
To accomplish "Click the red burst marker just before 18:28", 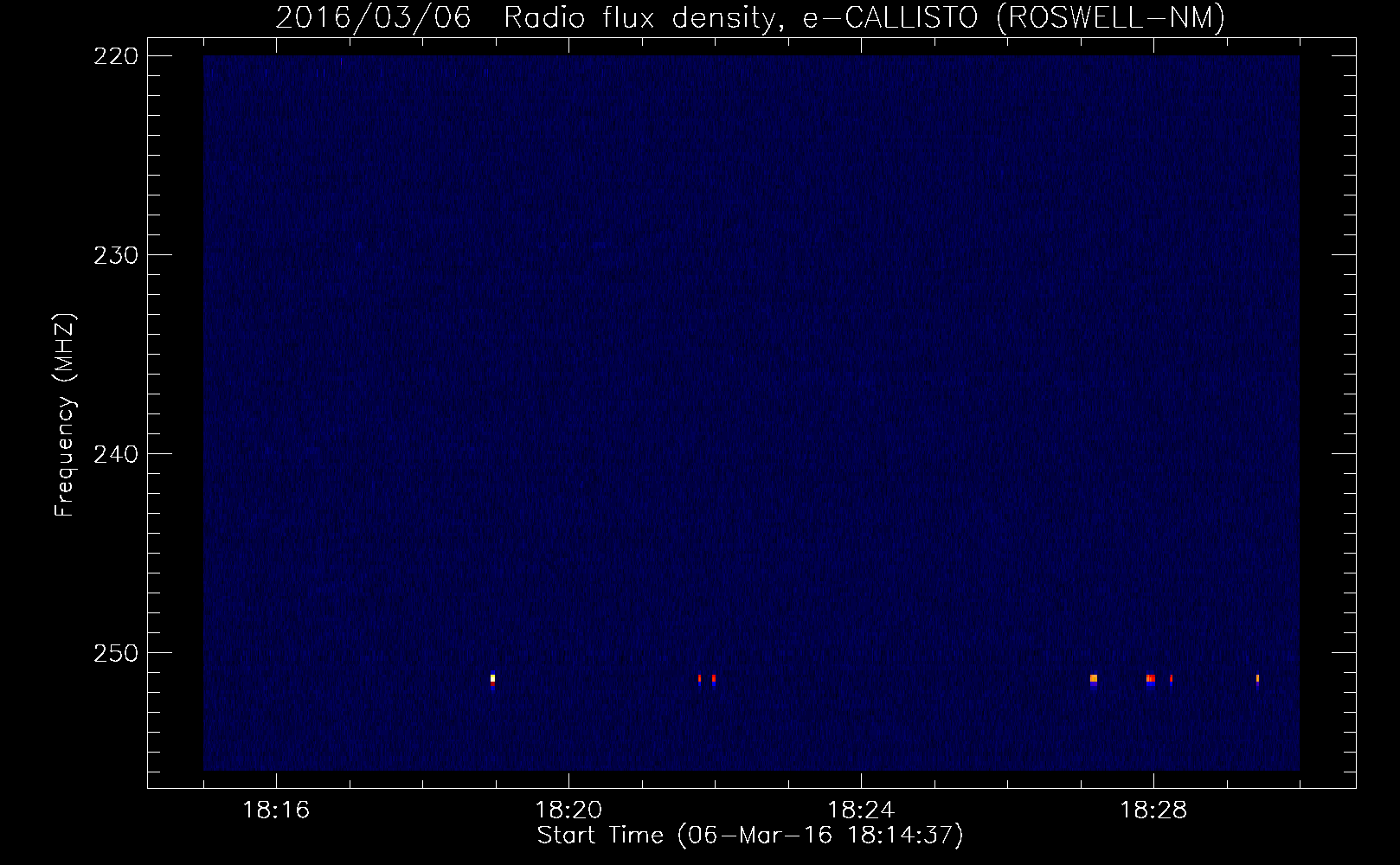I will [1151, 679].
